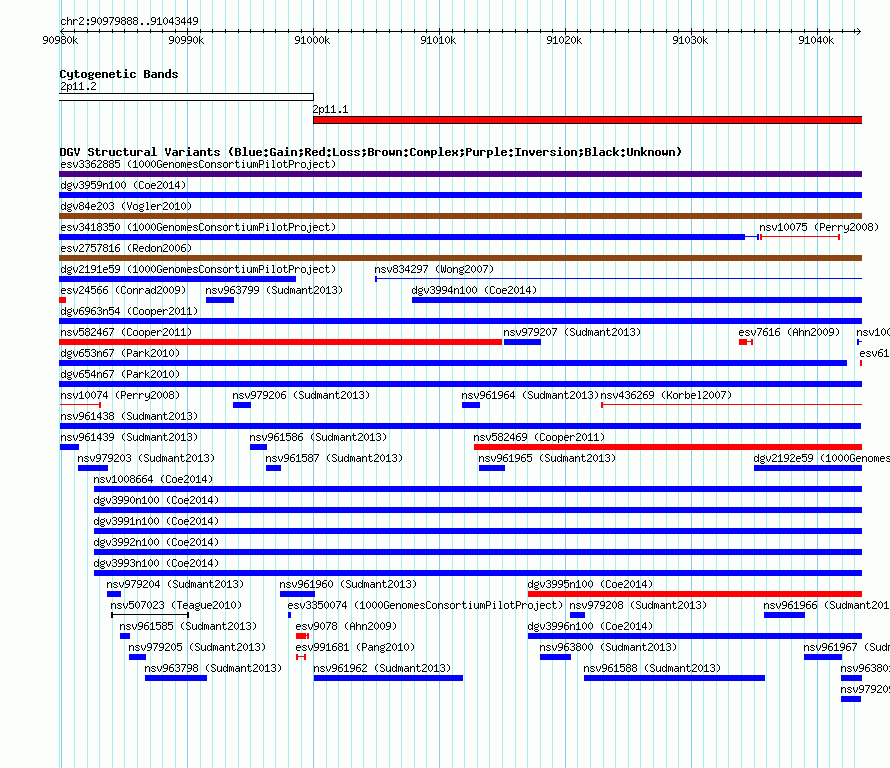Open the nsv961965 (Sudmant2013) variant label
This screenshot has height=768, width=890.
click(547, 459)
